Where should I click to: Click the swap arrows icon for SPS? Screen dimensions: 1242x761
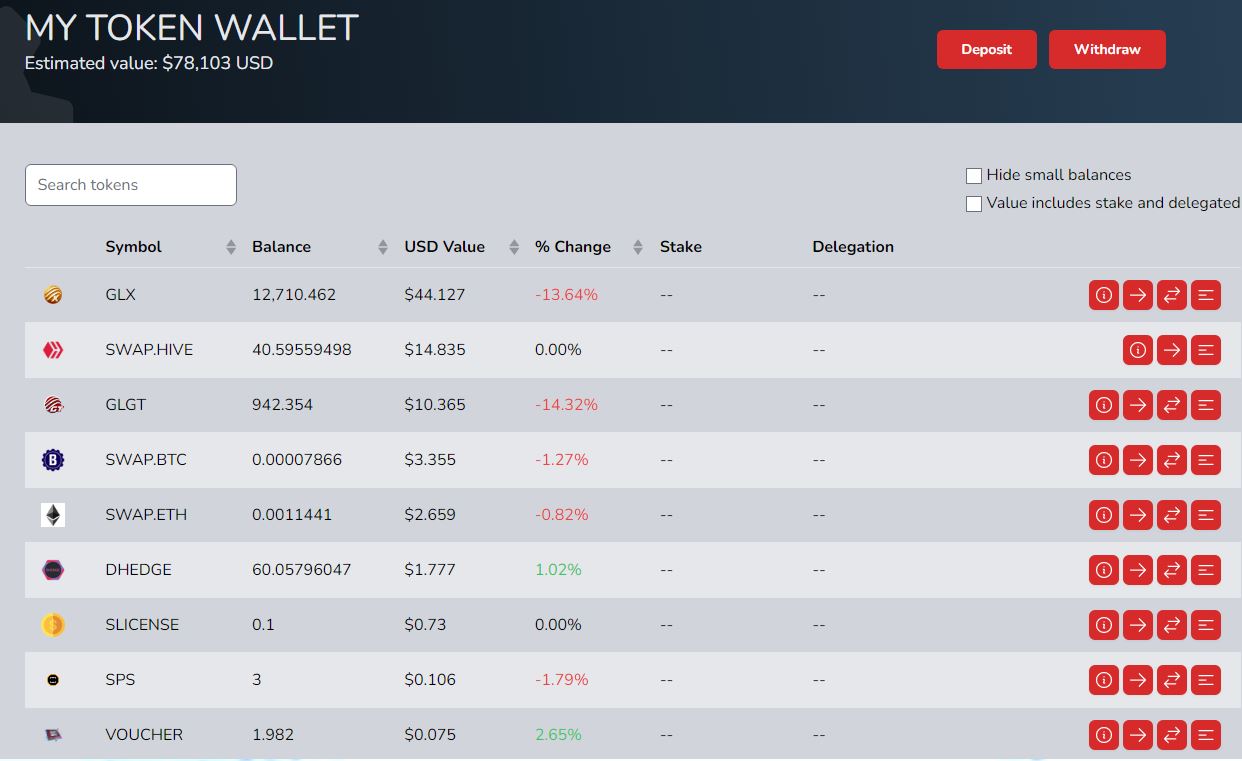[1172, 680]
